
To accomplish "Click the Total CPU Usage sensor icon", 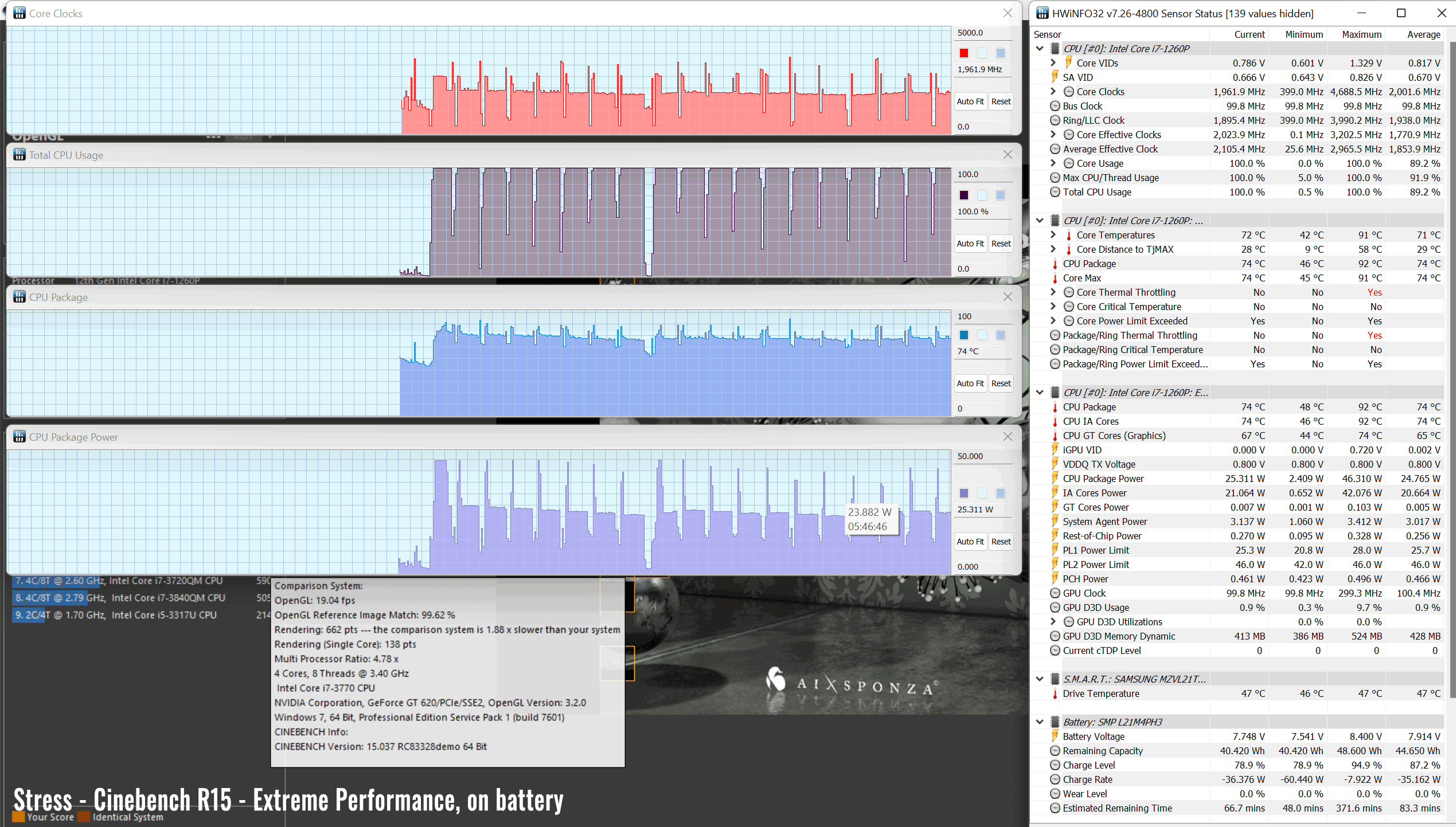I will (1055, 192).
